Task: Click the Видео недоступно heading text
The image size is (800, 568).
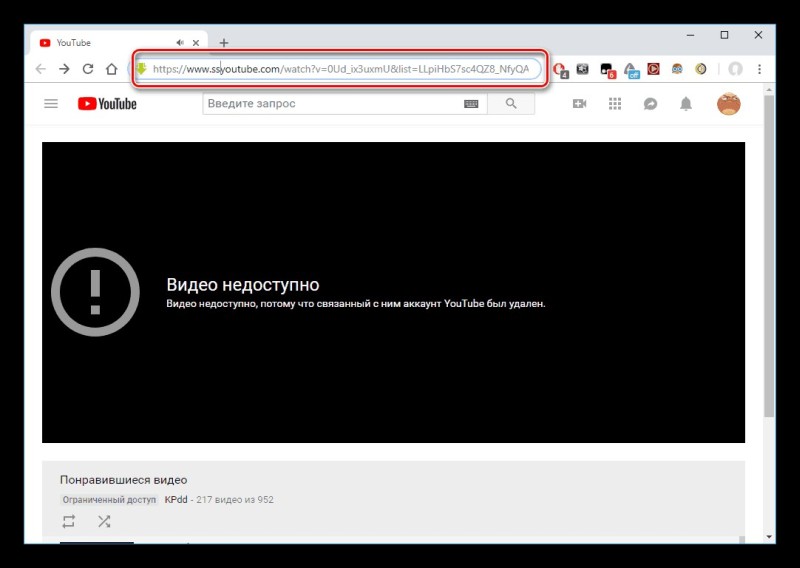Action: (243, 285)
